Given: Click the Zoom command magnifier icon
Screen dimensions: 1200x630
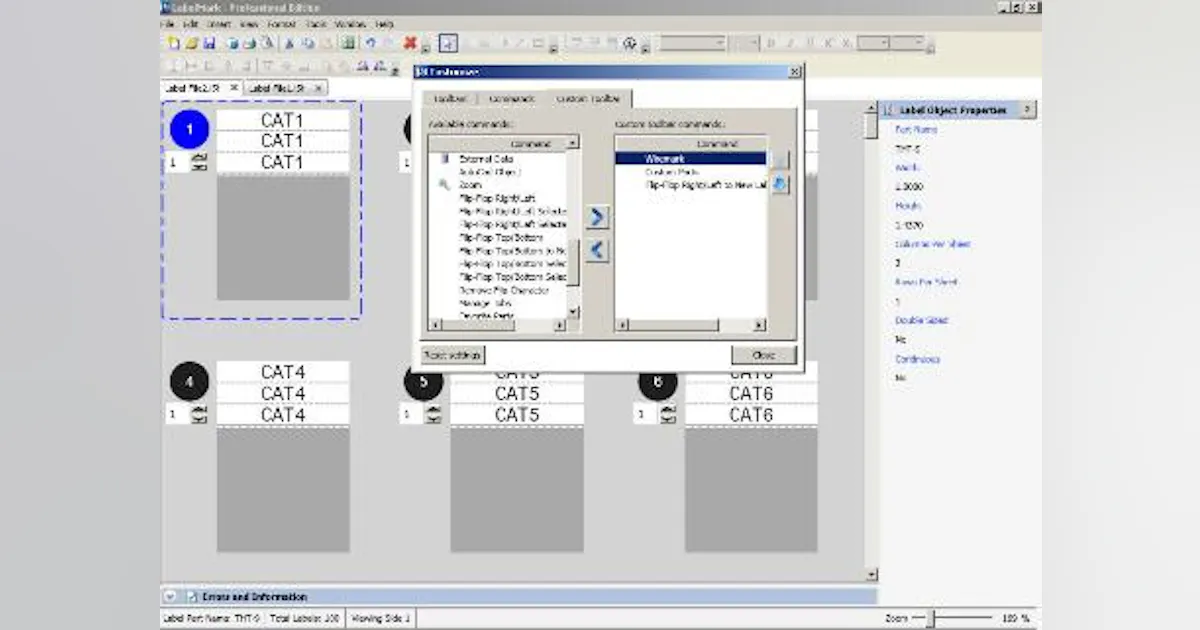Looking at the screenshot, I should 445,185.
